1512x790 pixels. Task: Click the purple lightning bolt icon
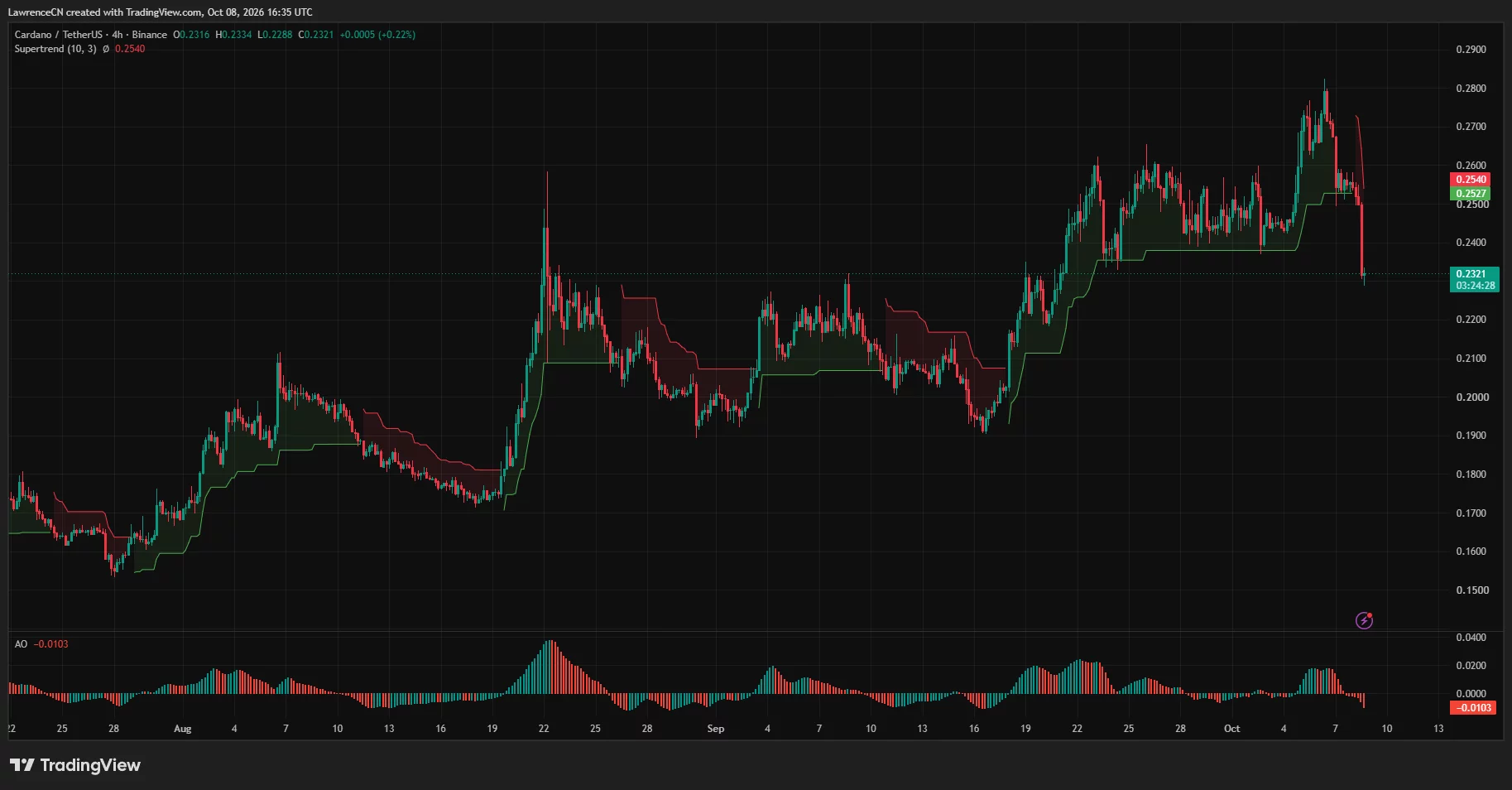tap(1364, 620)
